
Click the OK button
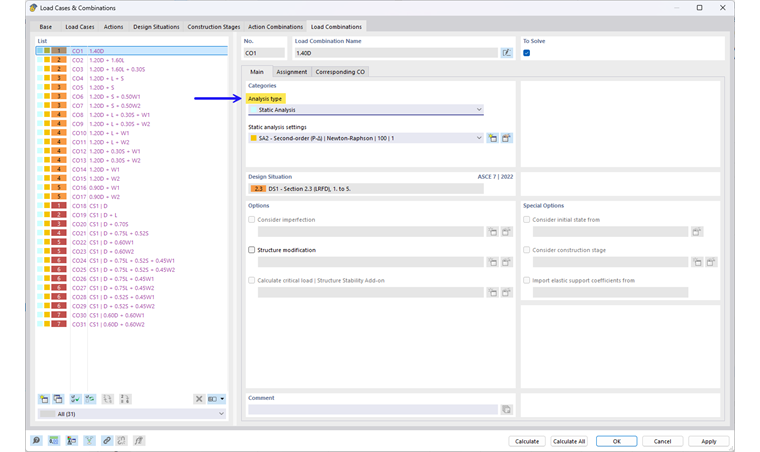(x=617, y=441)
